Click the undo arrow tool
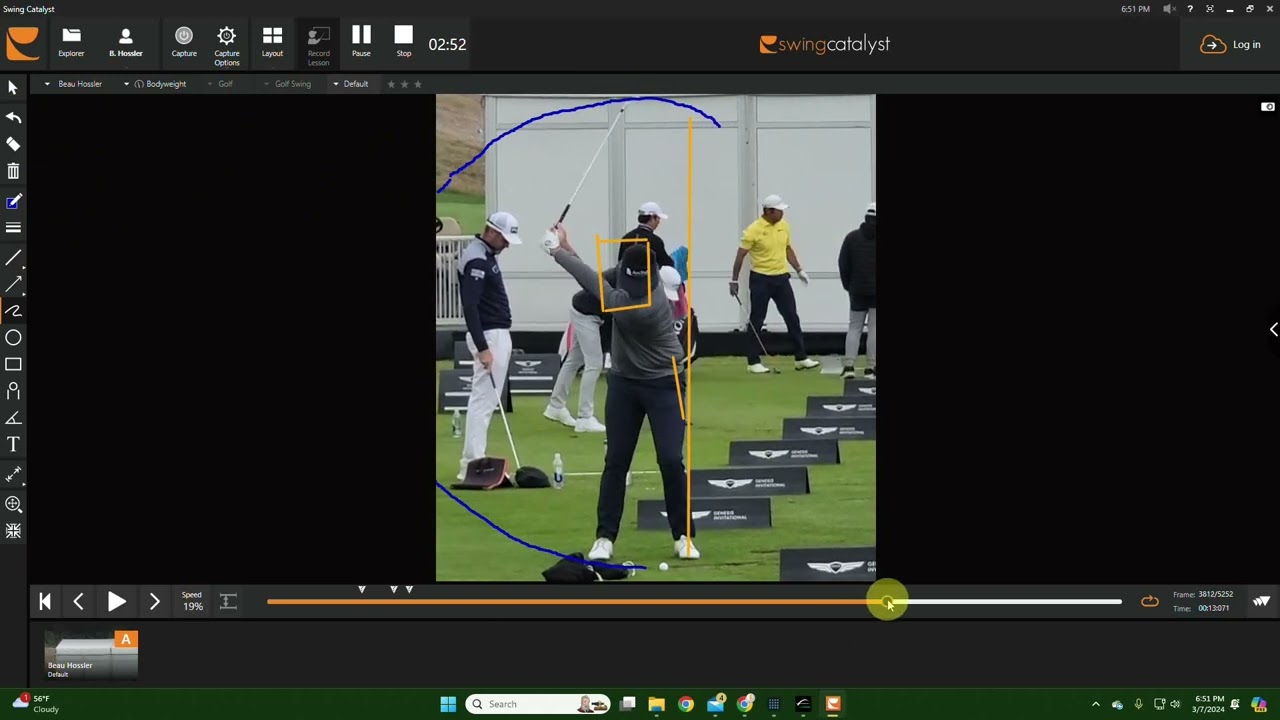The width and height of the screenshot is (1280, 720). pyautogui.click(x=14, y=116)
